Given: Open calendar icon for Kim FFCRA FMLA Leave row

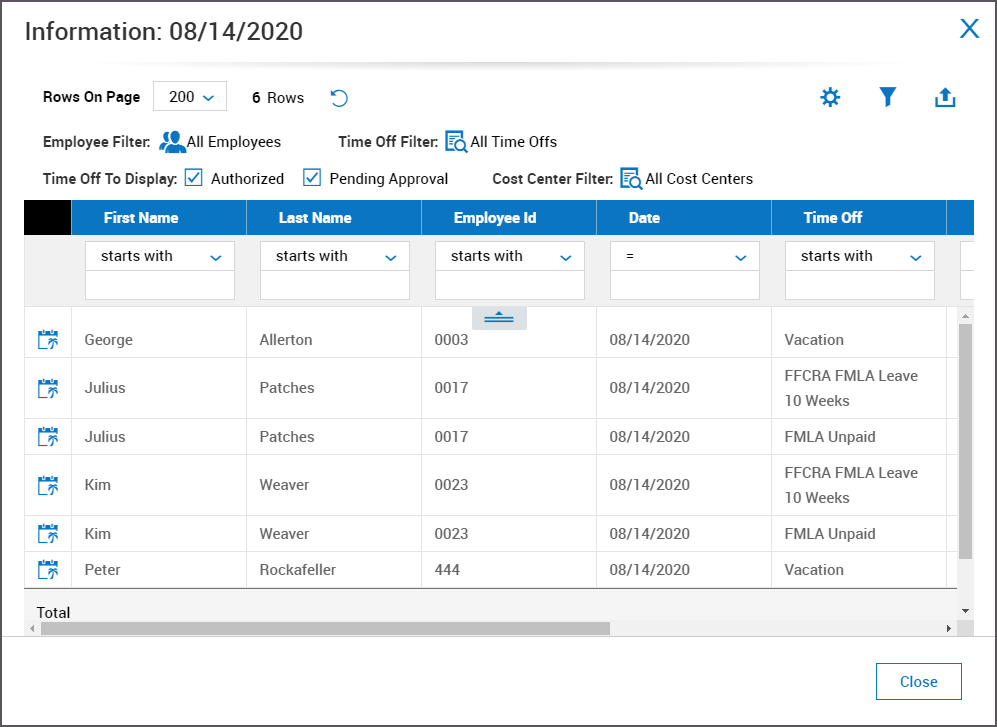Looking at the screenshot, I should 48,485.
